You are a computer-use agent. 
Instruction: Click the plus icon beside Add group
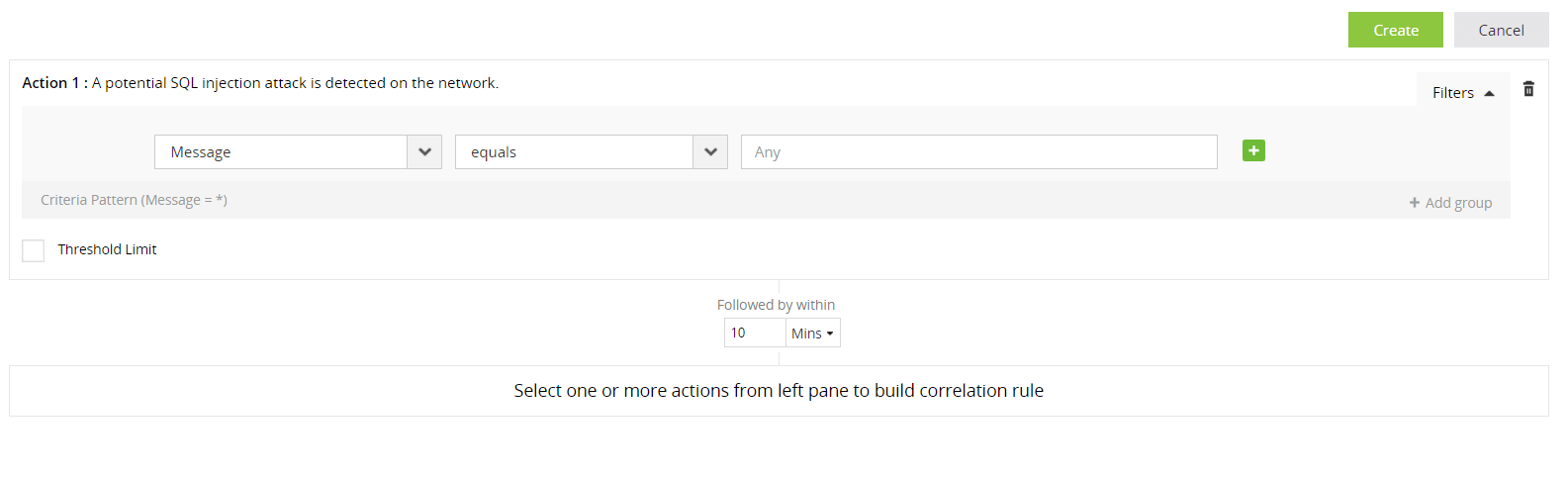pyautogui.click(x=1415, y=203)
